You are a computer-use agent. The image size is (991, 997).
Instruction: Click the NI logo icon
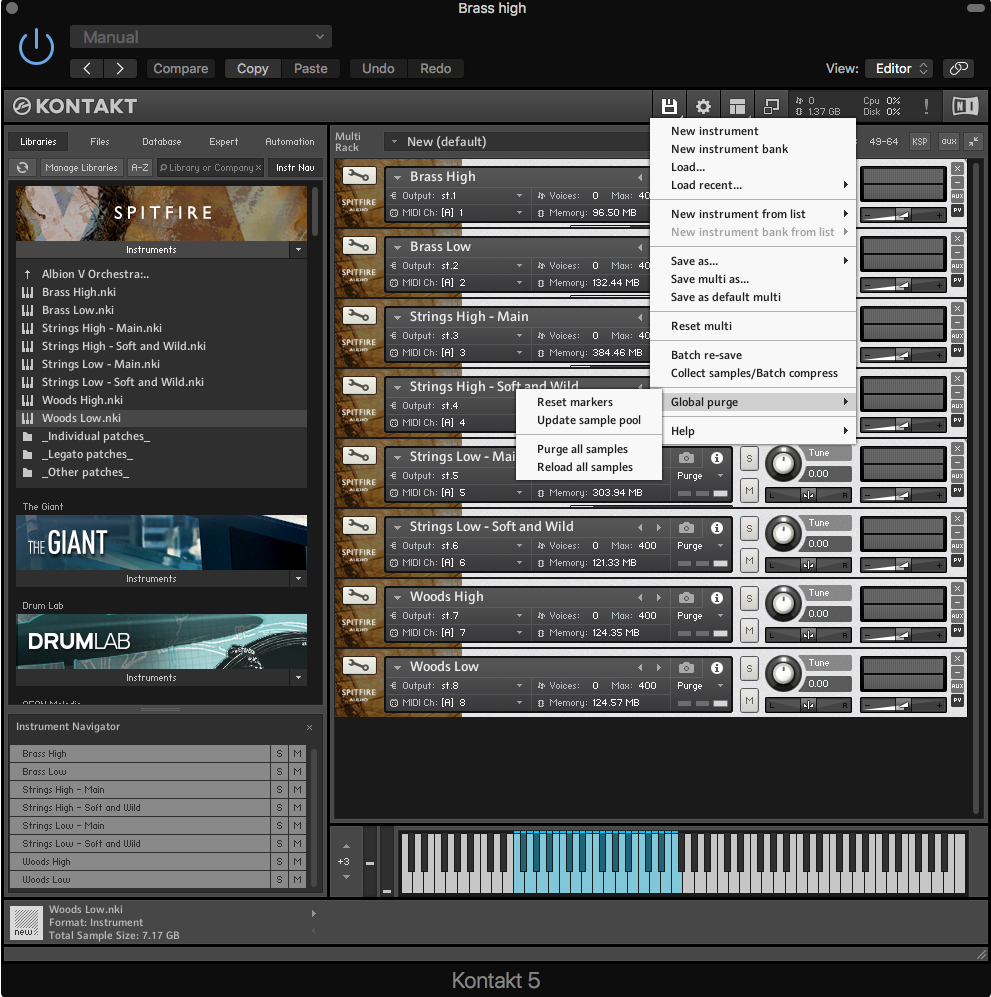coord(964,106)
